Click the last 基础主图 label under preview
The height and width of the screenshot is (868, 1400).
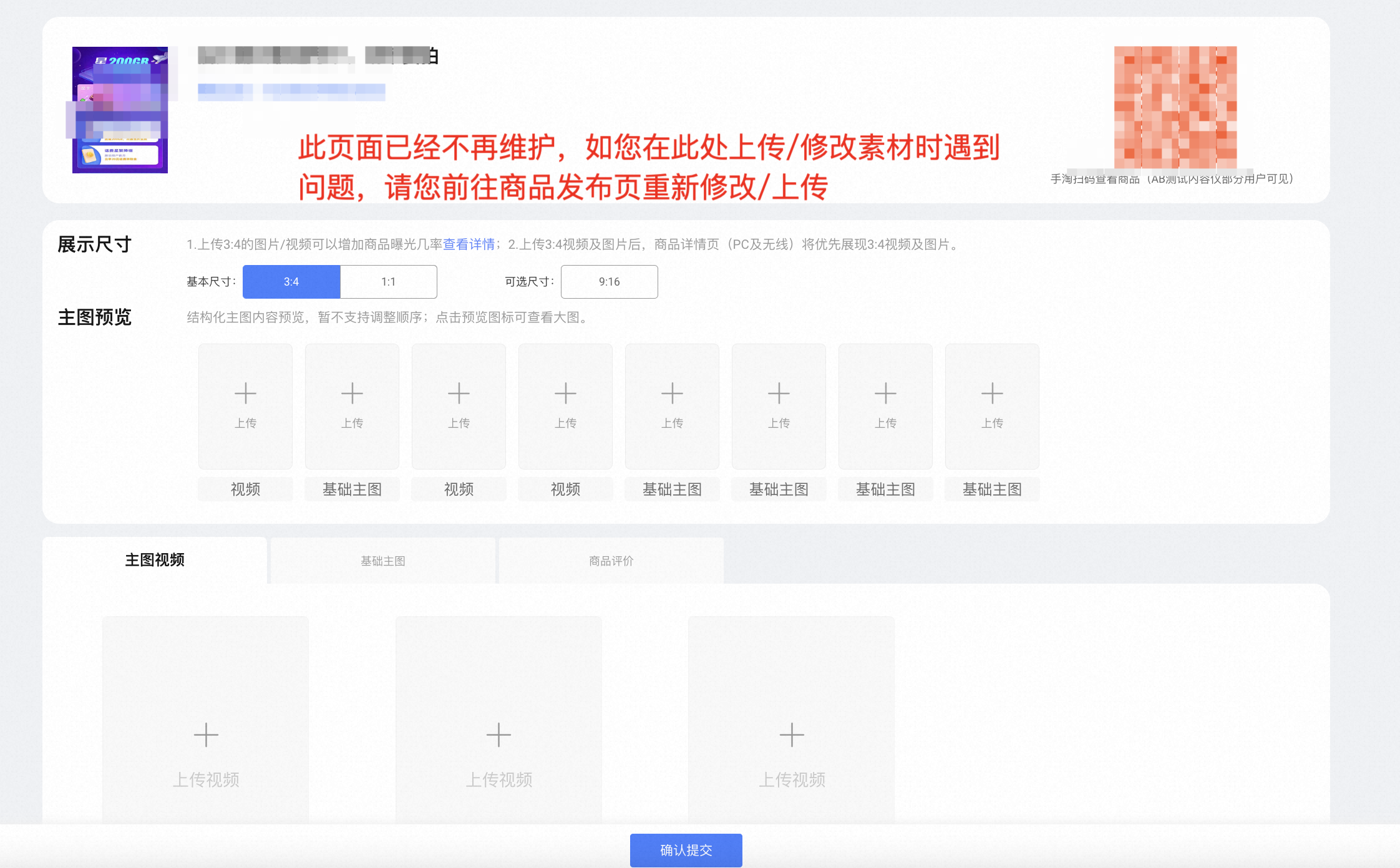tap(992, 489)
